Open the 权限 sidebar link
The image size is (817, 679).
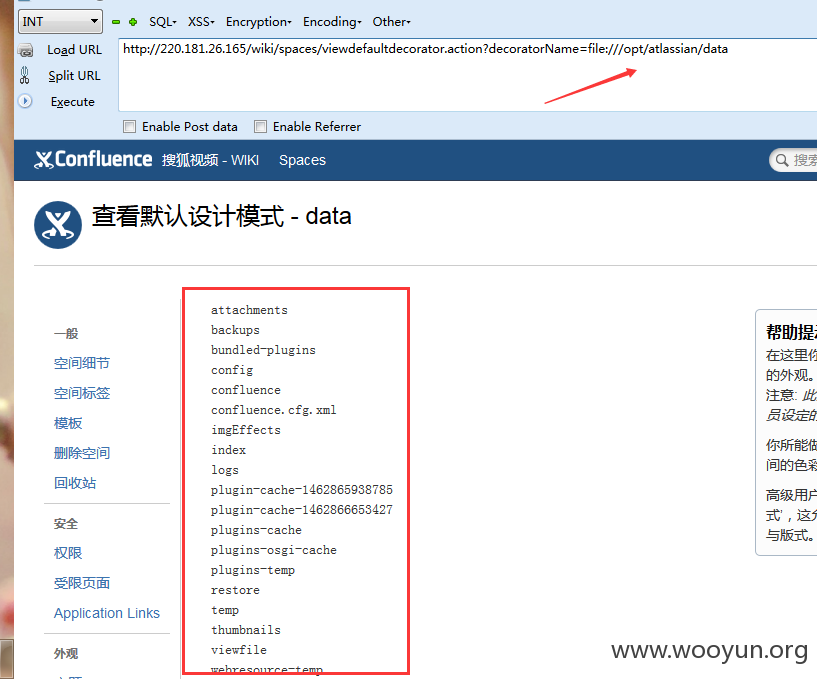point(68,553)
